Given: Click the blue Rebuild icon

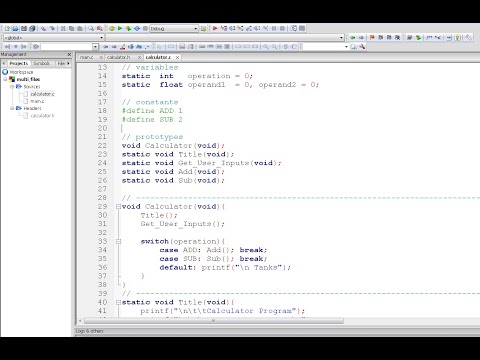Looking at the screenshot, I should pos(137,29).
